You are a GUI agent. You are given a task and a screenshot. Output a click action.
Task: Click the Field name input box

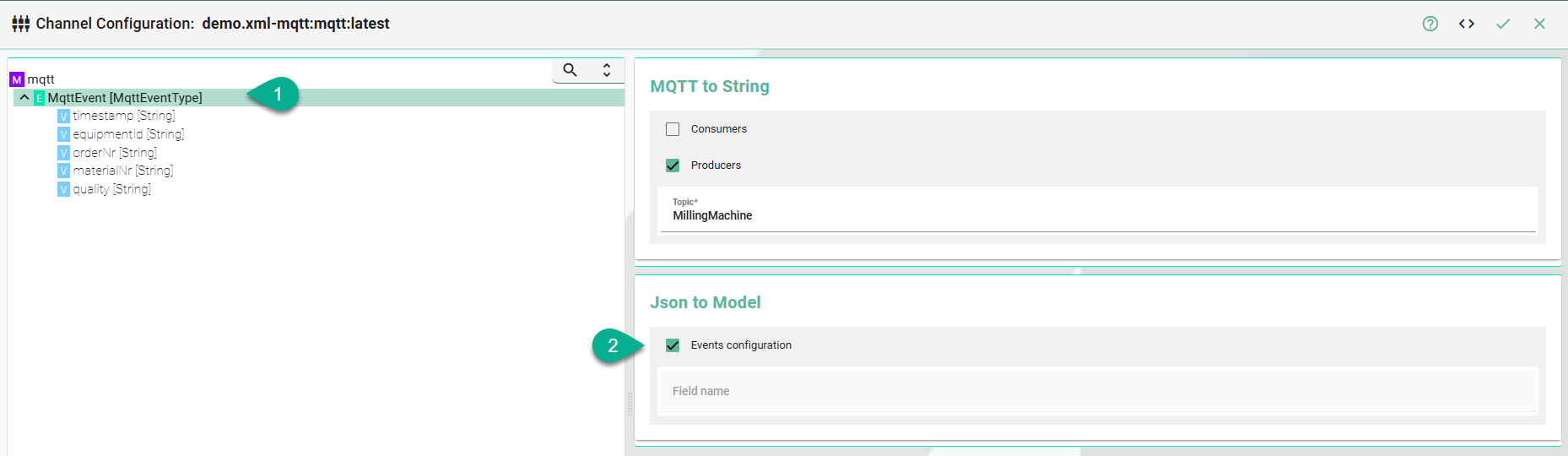tap(1097, 391)
